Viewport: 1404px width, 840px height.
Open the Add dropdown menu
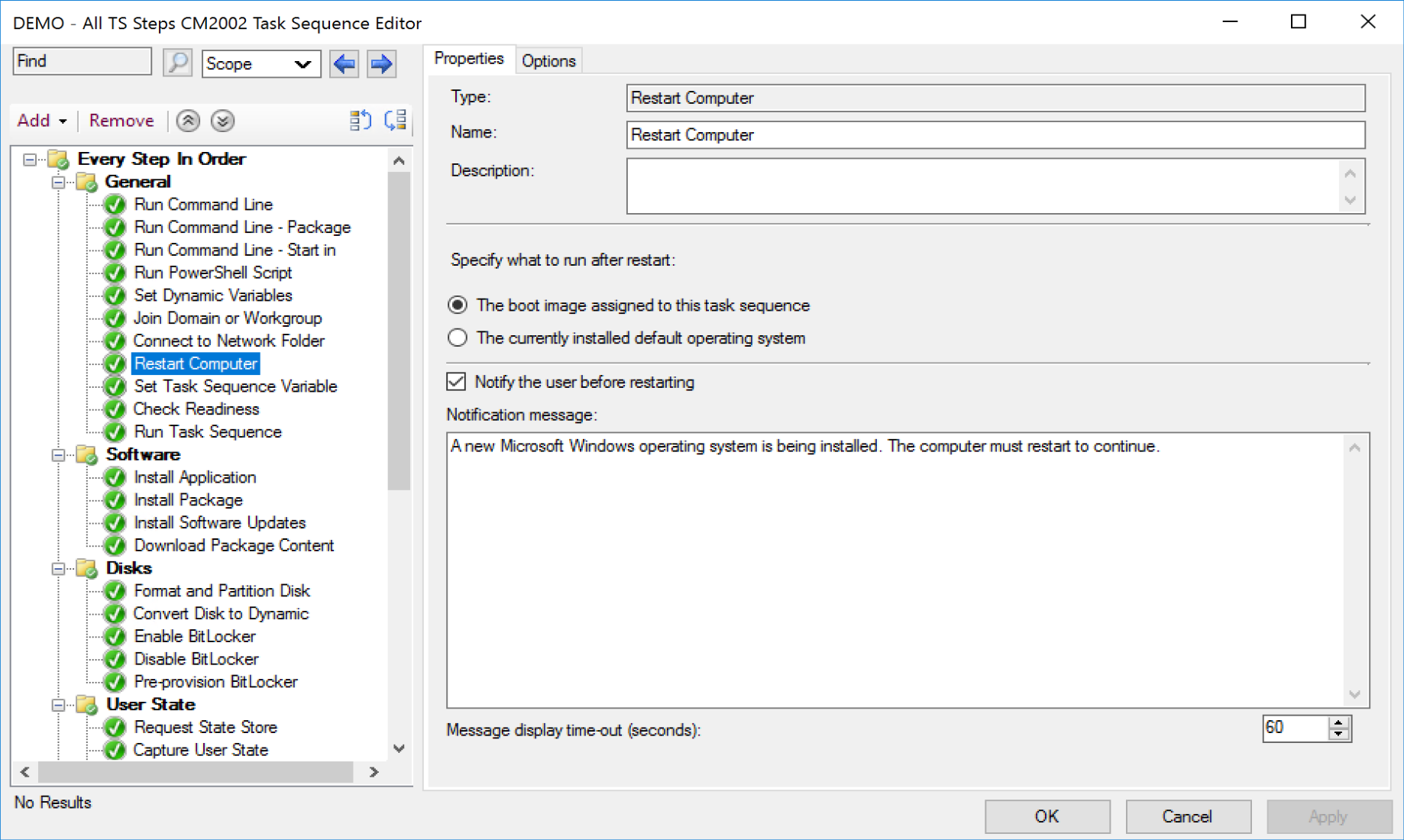click(42, 121)
